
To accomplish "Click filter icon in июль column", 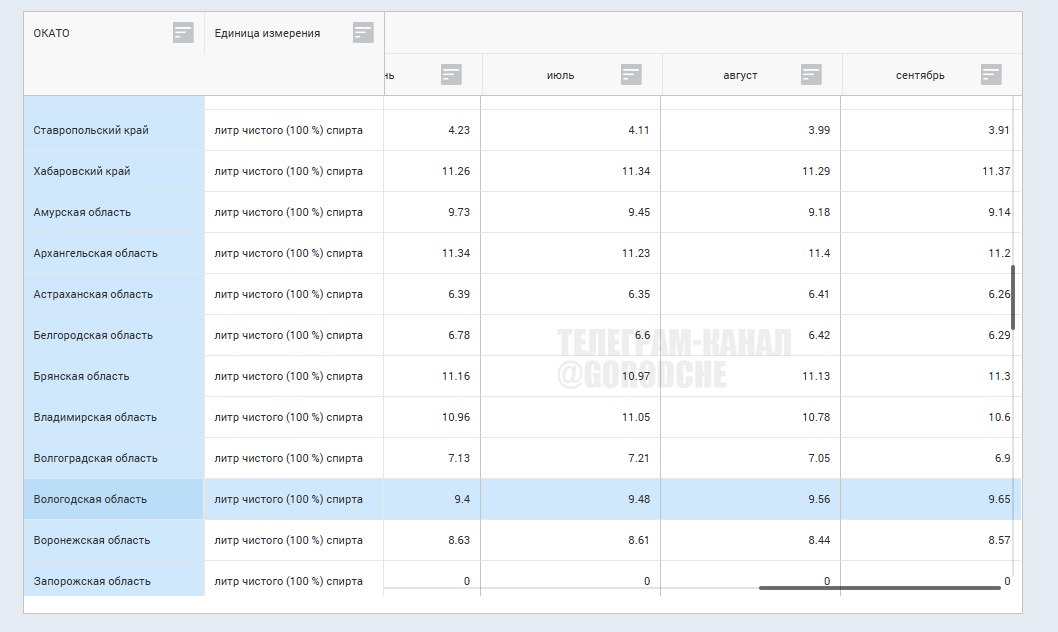I will coord(631,74).
